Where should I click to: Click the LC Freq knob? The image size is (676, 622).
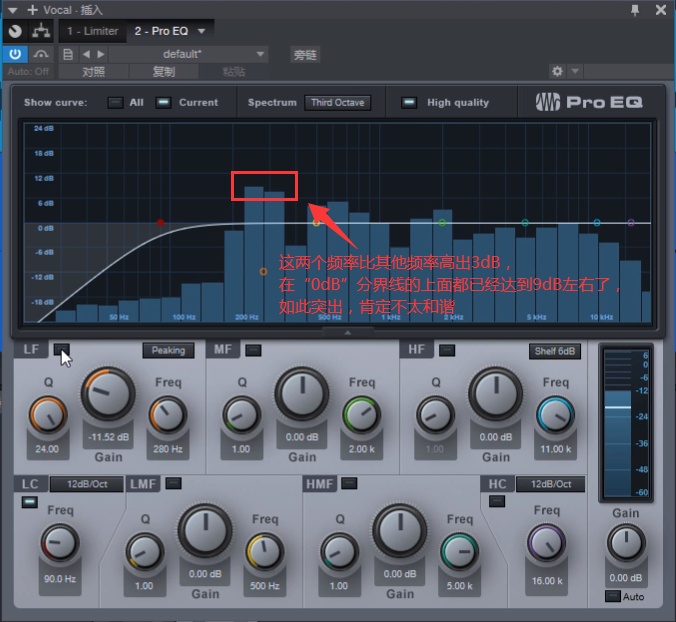click(x=60, y=543)
